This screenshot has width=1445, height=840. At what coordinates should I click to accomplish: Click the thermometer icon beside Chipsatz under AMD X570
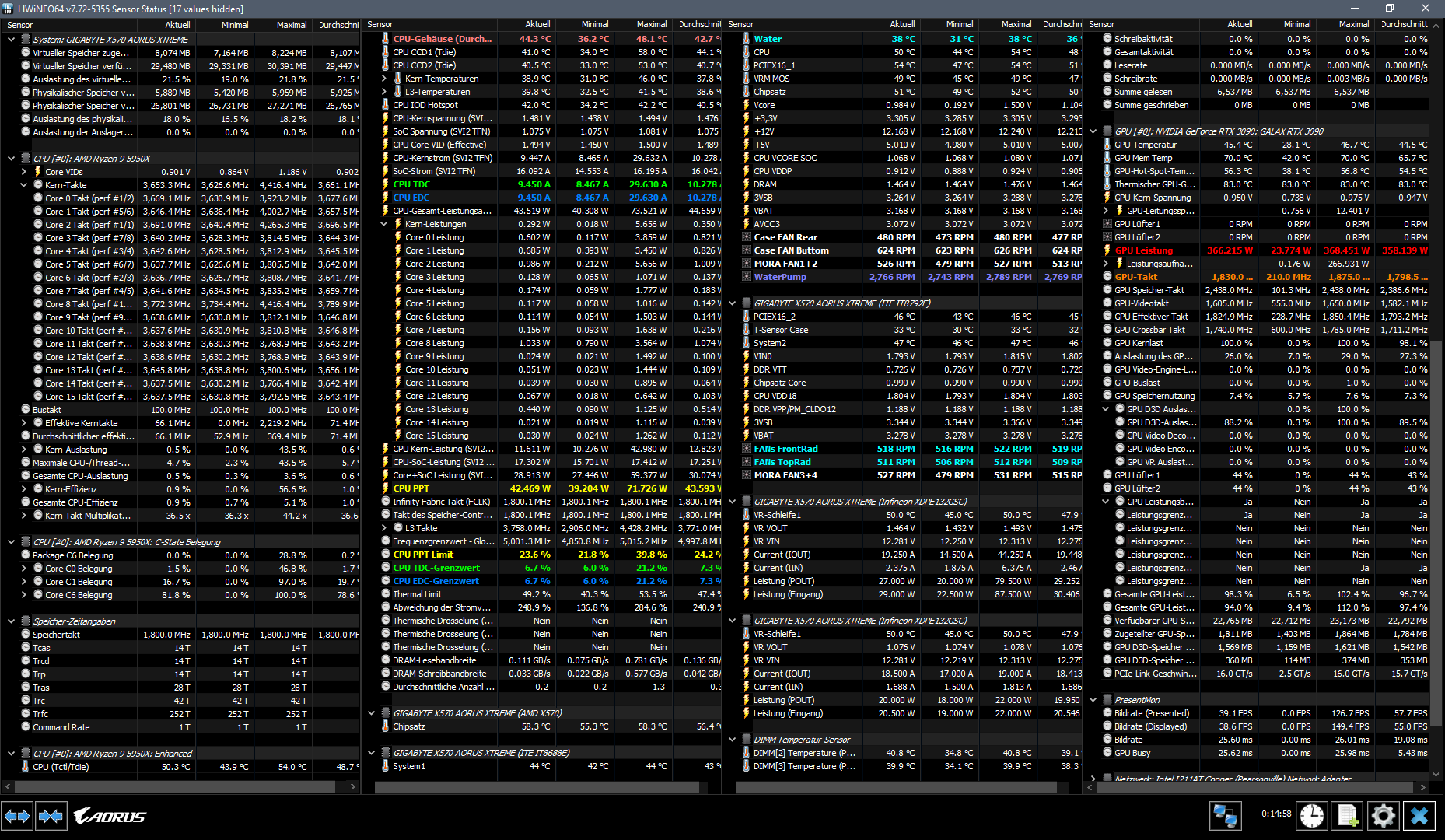tap(385, 726)
